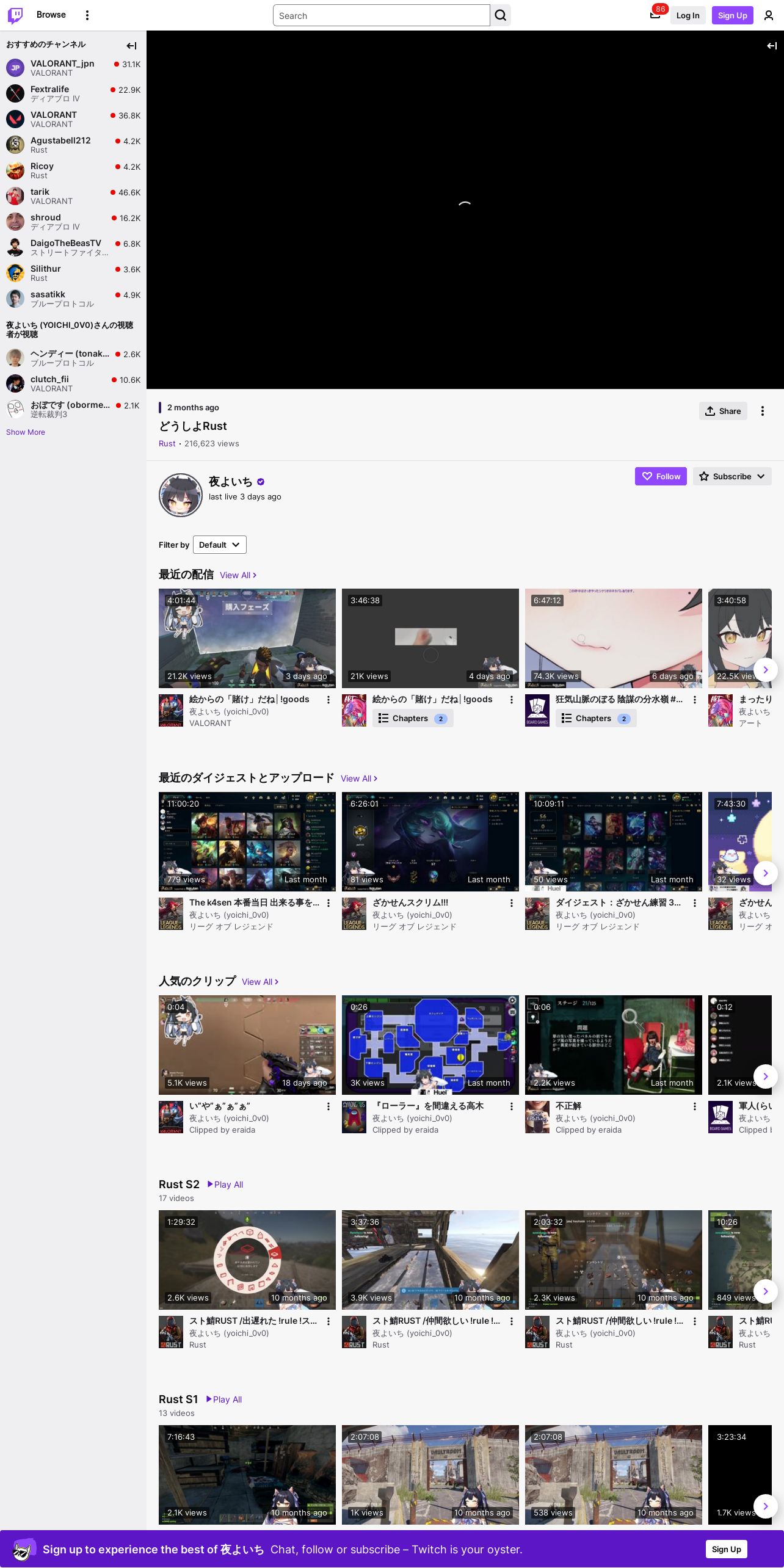
Task: Click the VALORANT_jpn channel avatar
Action: click(15, 68)
